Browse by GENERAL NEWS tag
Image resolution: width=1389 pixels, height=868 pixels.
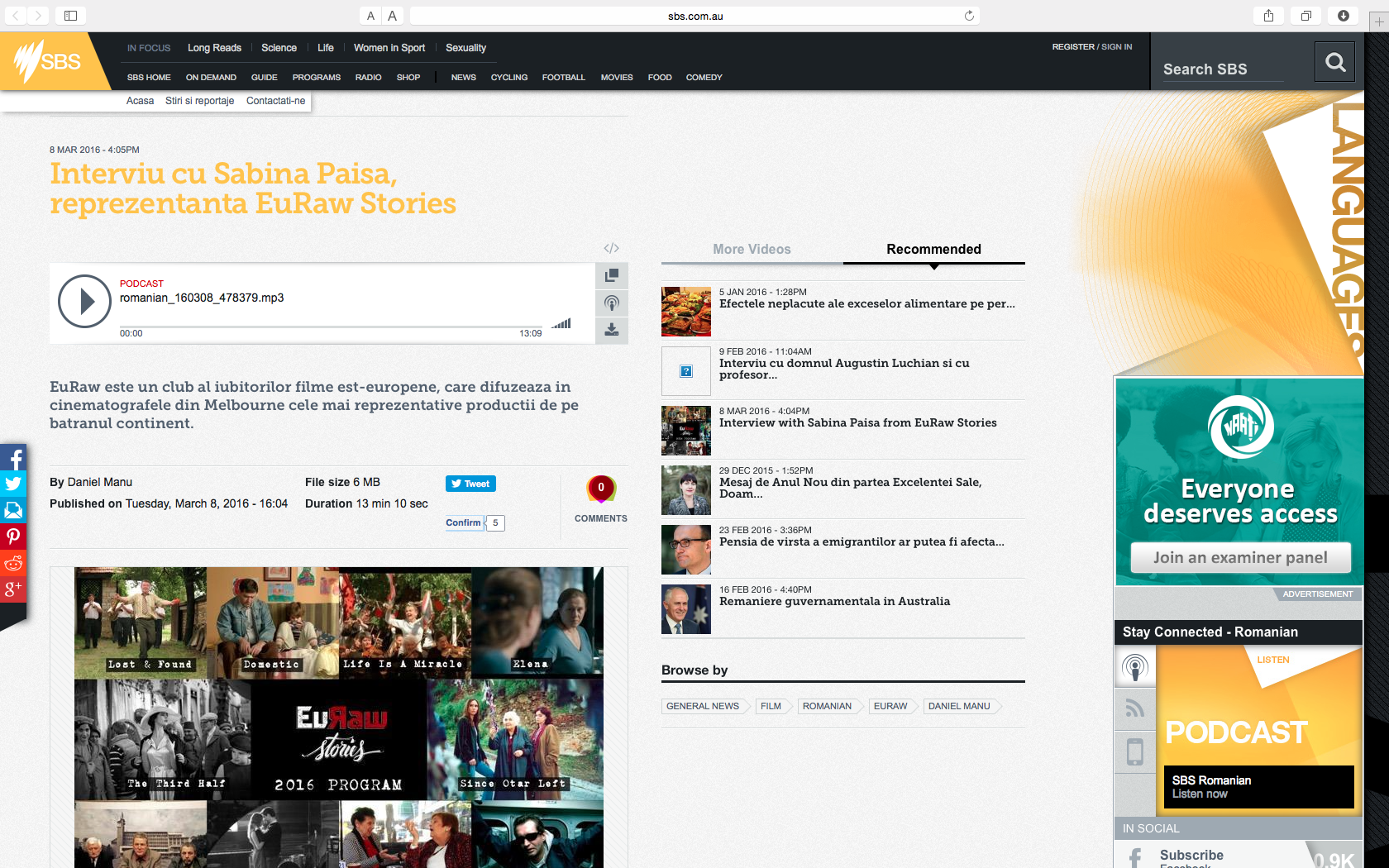(x=704, y=706)
